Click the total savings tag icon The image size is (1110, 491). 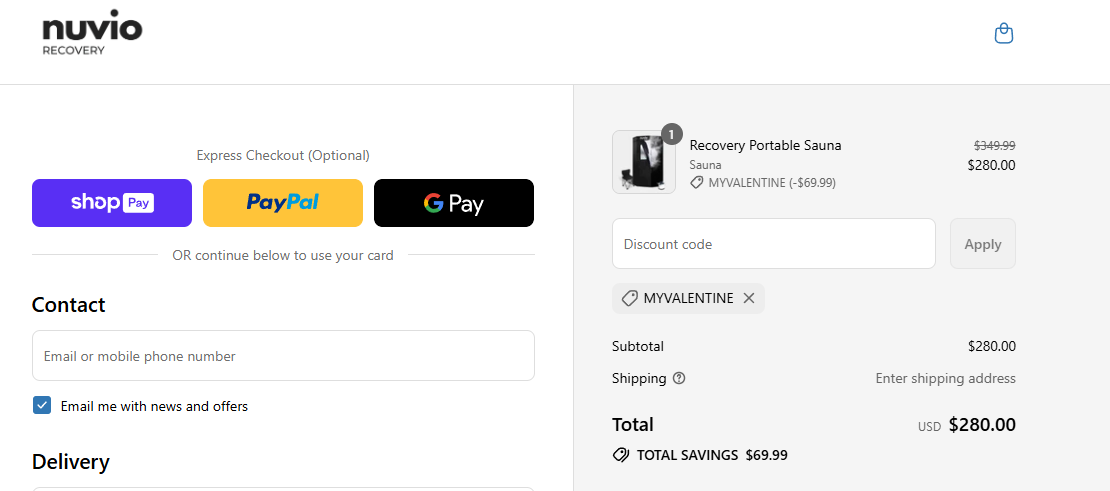[x=621, y=455]
